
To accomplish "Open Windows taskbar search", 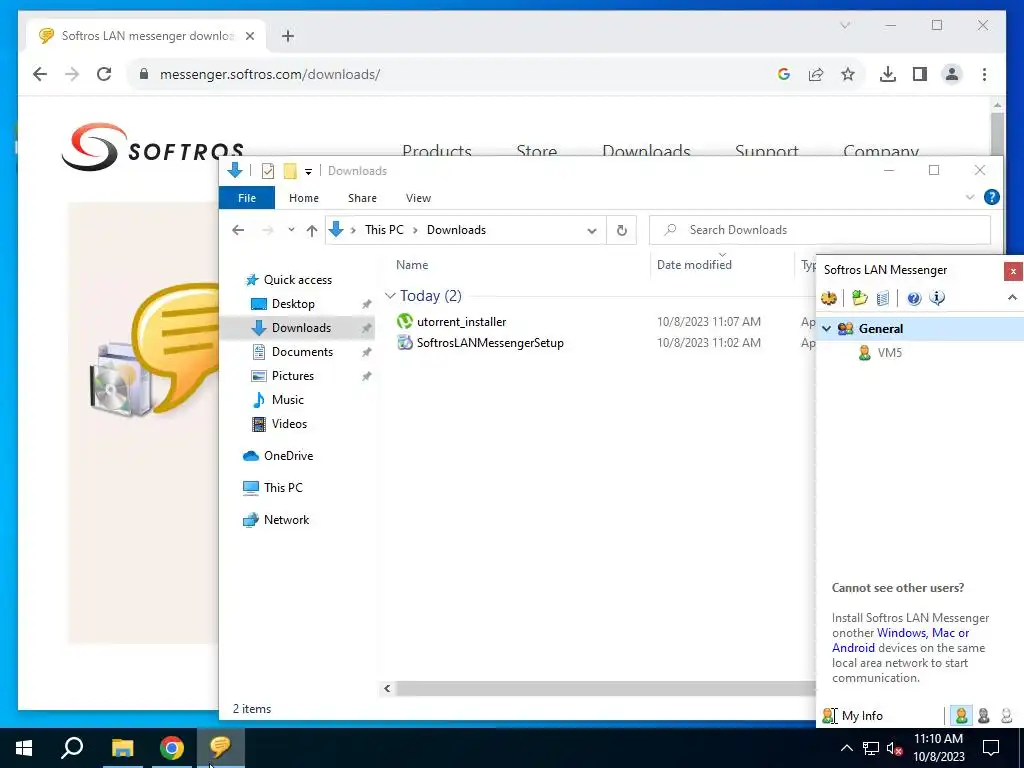I will pos(72,748).
